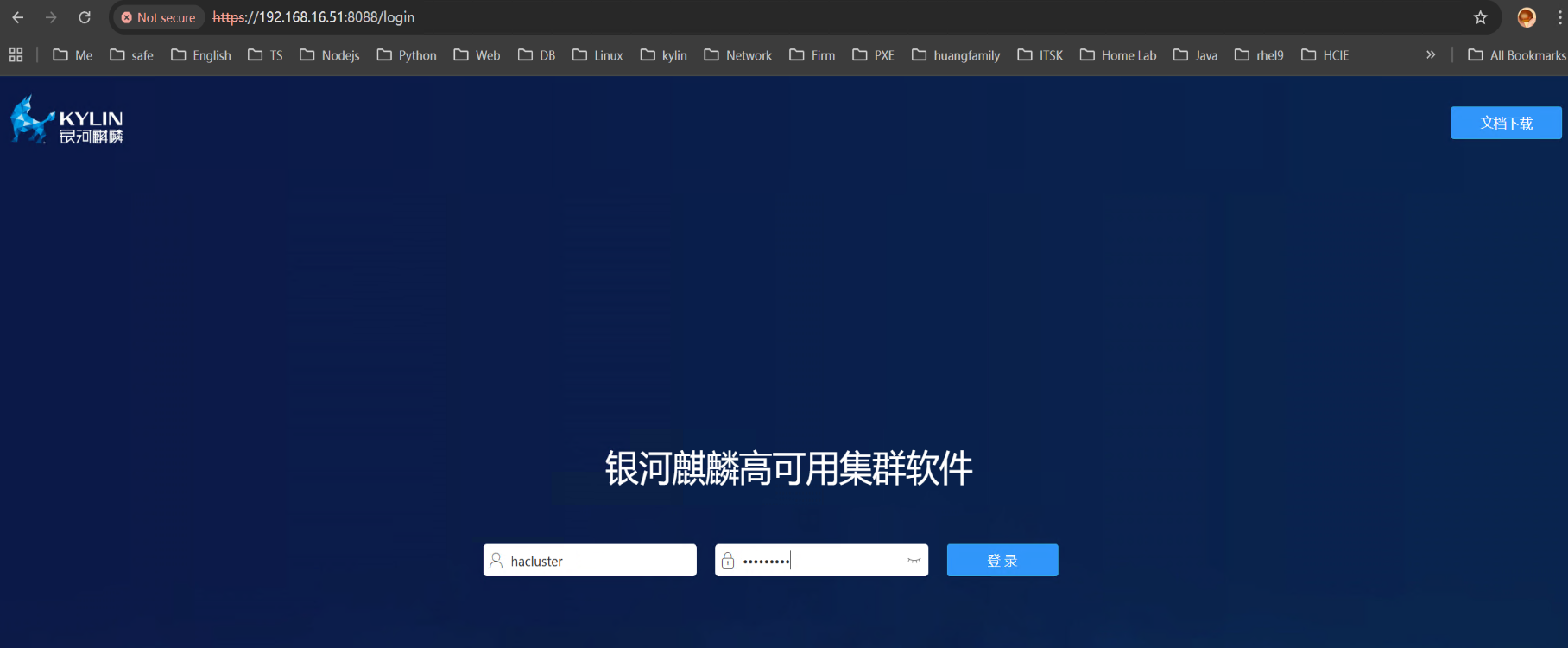Toggle password visibility eye icon
Viewport: 1568px width, 648px height.
click(914, 561)
